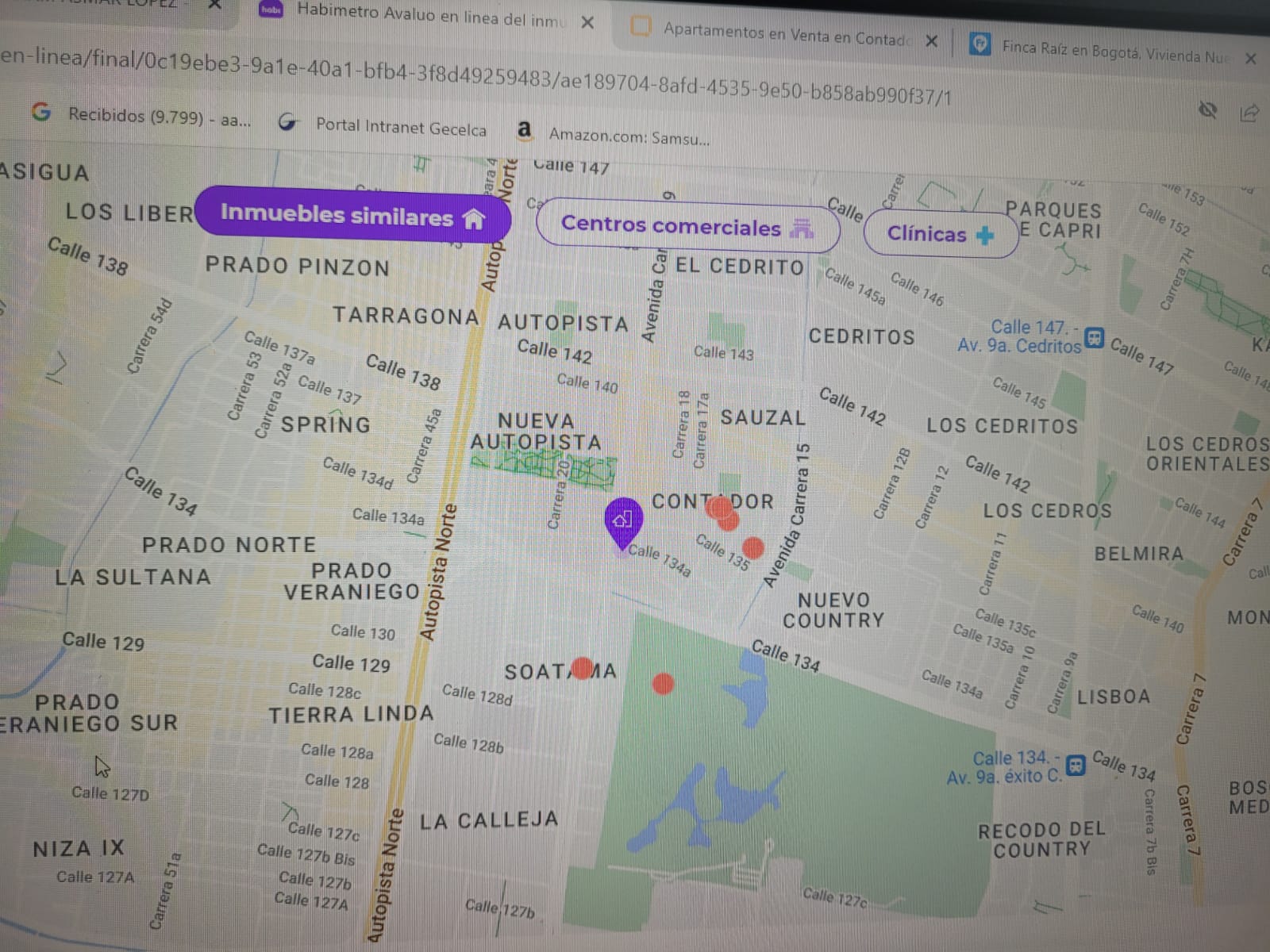Click the Calle 134 - Av. 9a. éxito station icon
This screenshot has width=1270, height=952.
(1076, 766)
